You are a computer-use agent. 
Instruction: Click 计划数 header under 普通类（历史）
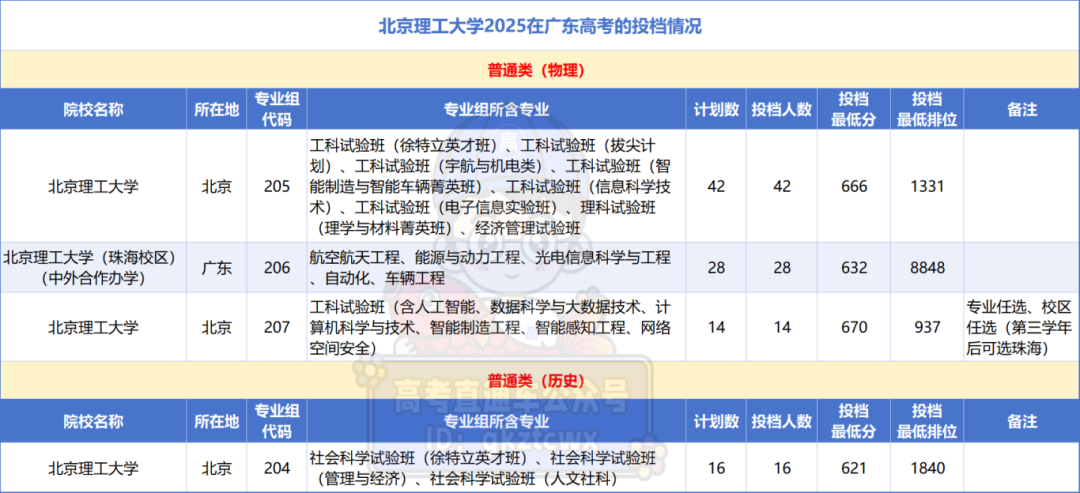point(716,421)
